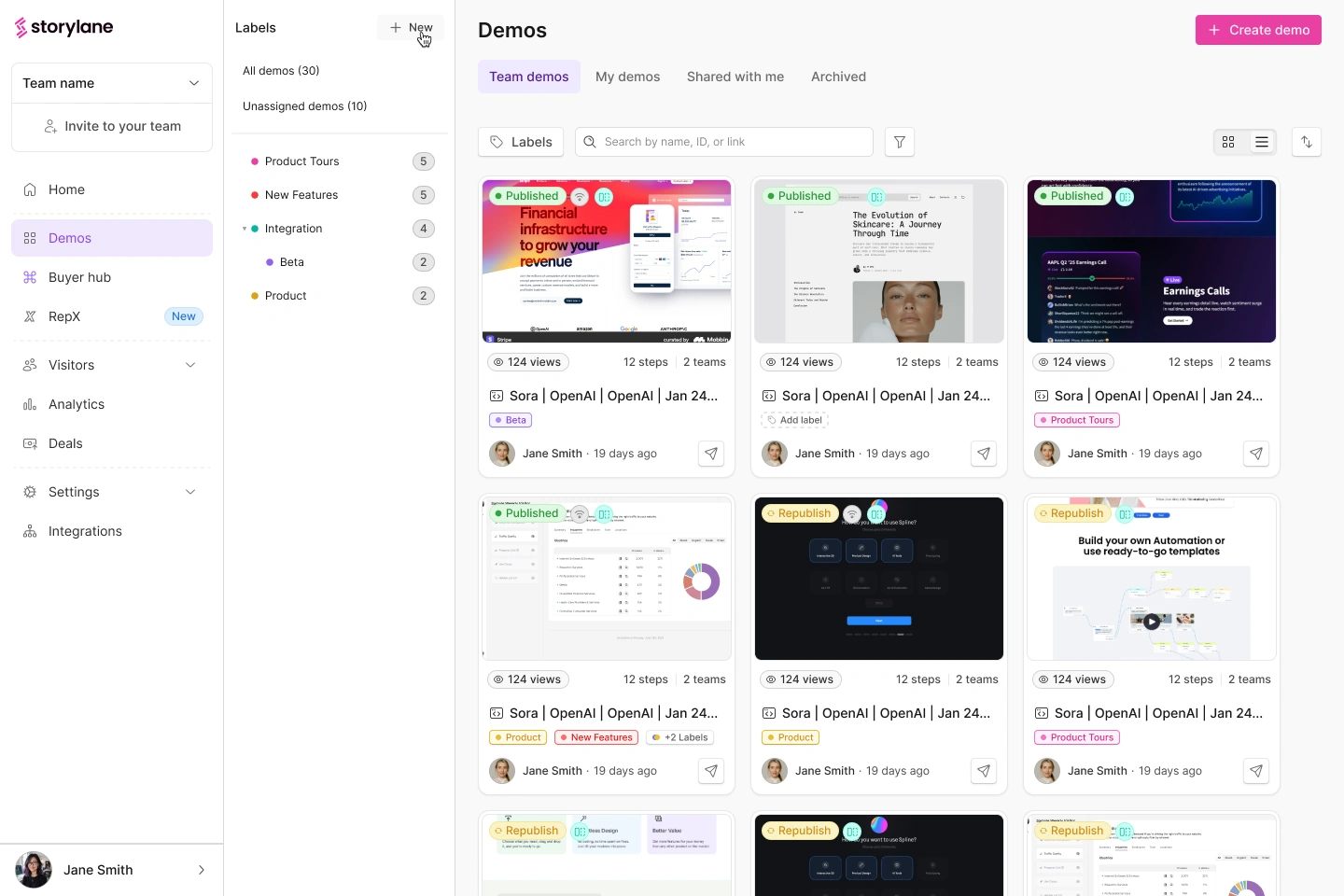1344x896 pixels.
Task: Click Jane Smith's avatar in the bottom bar
Action: point(34,870)
